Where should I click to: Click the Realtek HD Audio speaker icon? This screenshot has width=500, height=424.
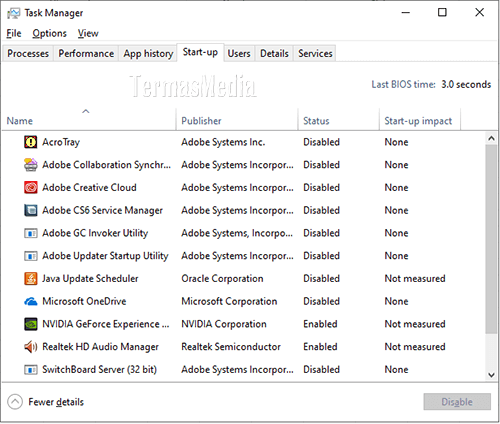tap(31, 347)
